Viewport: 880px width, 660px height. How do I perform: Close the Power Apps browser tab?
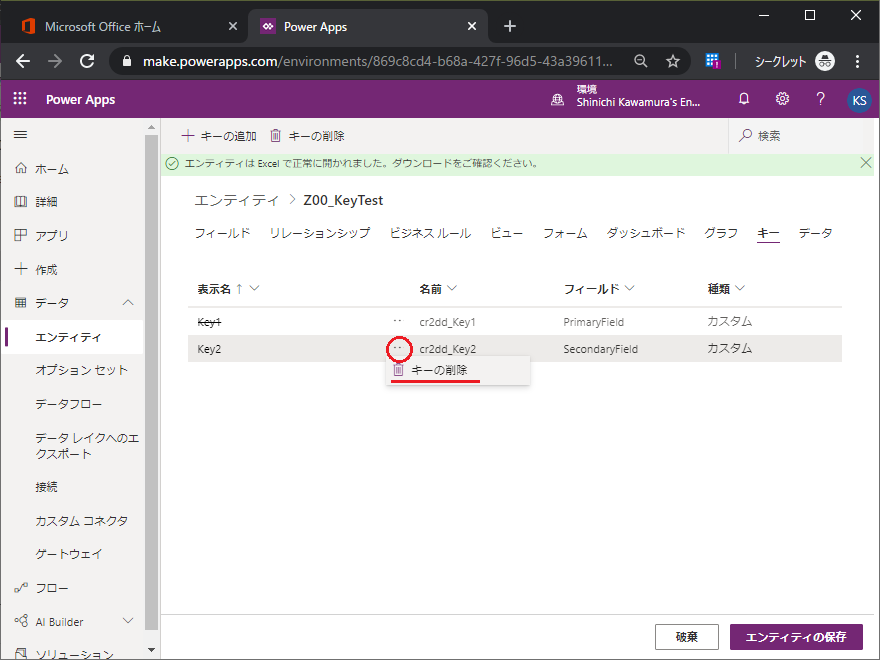point(472,26)
